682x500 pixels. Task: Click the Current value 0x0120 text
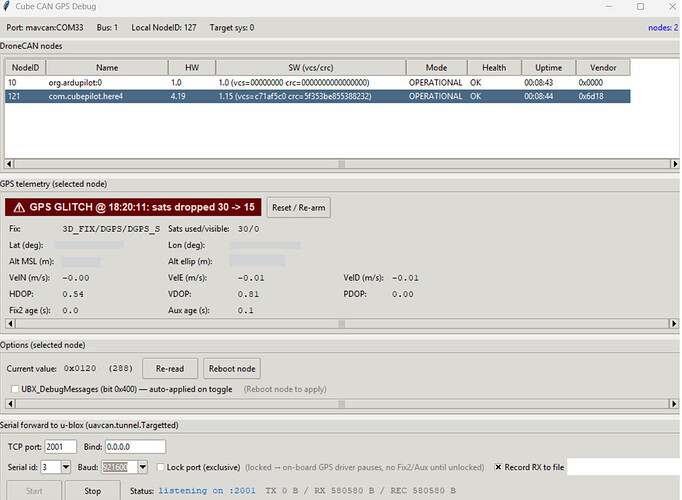[80, 368]
